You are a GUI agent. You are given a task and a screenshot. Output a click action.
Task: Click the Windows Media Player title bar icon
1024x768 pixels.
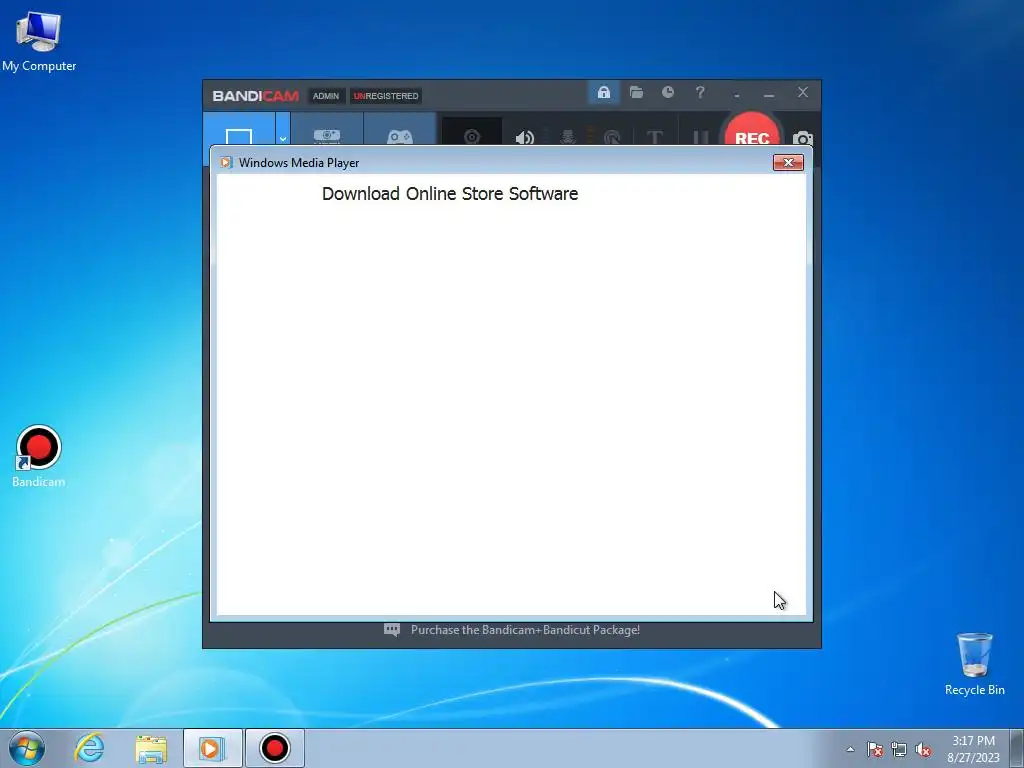[226, 163]
